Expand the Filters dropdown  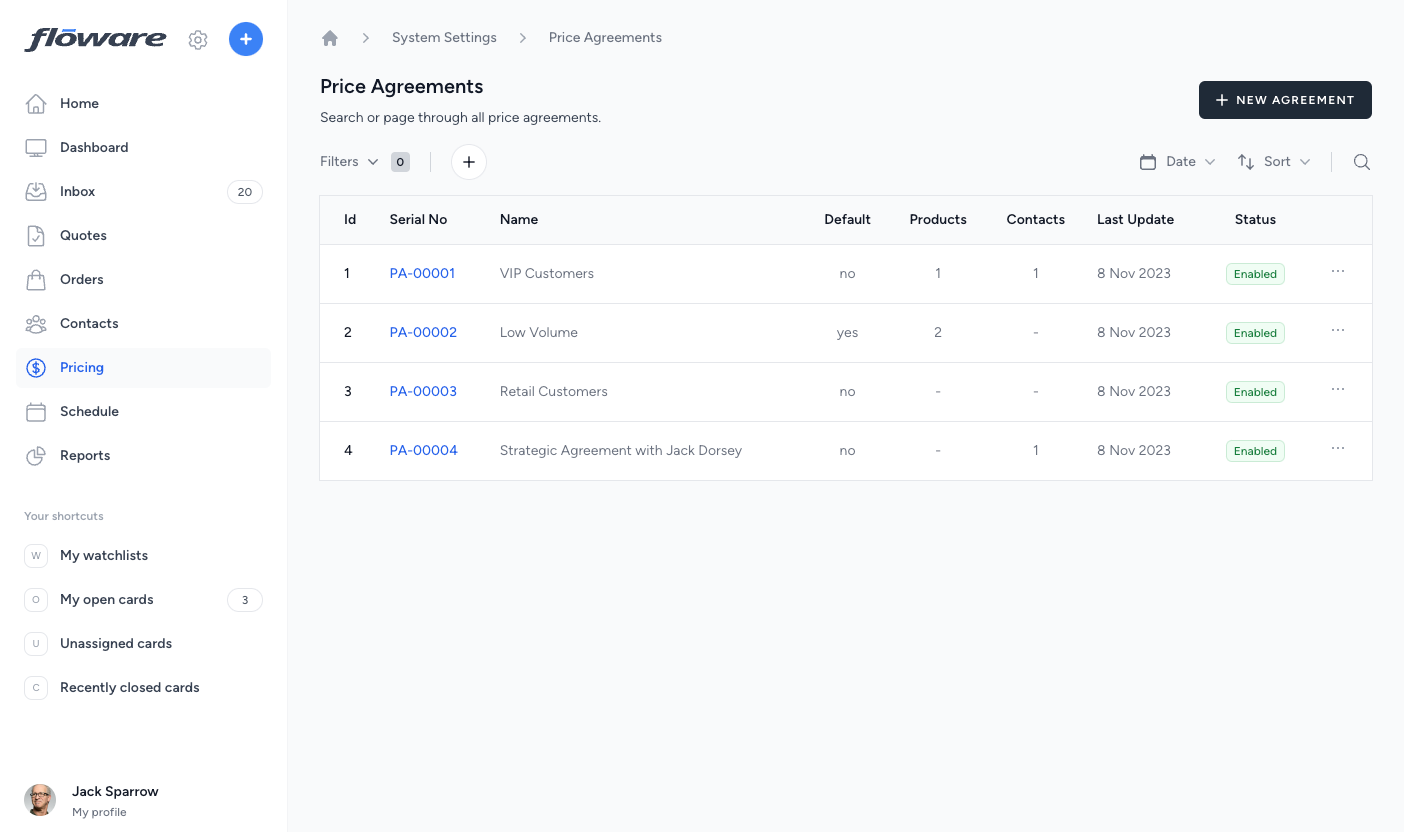(349, 162)
